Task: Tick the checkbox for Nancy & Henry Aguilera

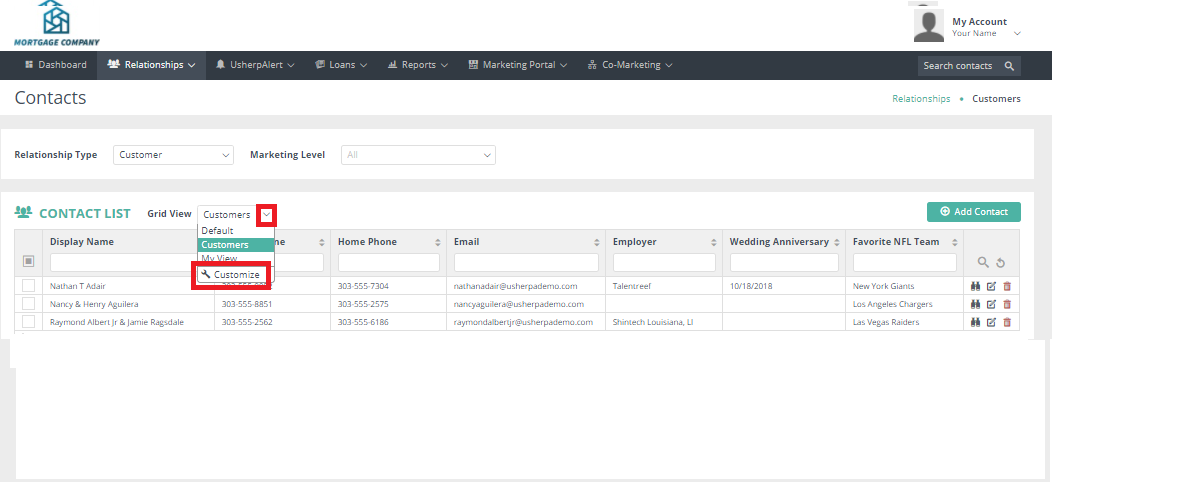Action: (x=28, y=304)
